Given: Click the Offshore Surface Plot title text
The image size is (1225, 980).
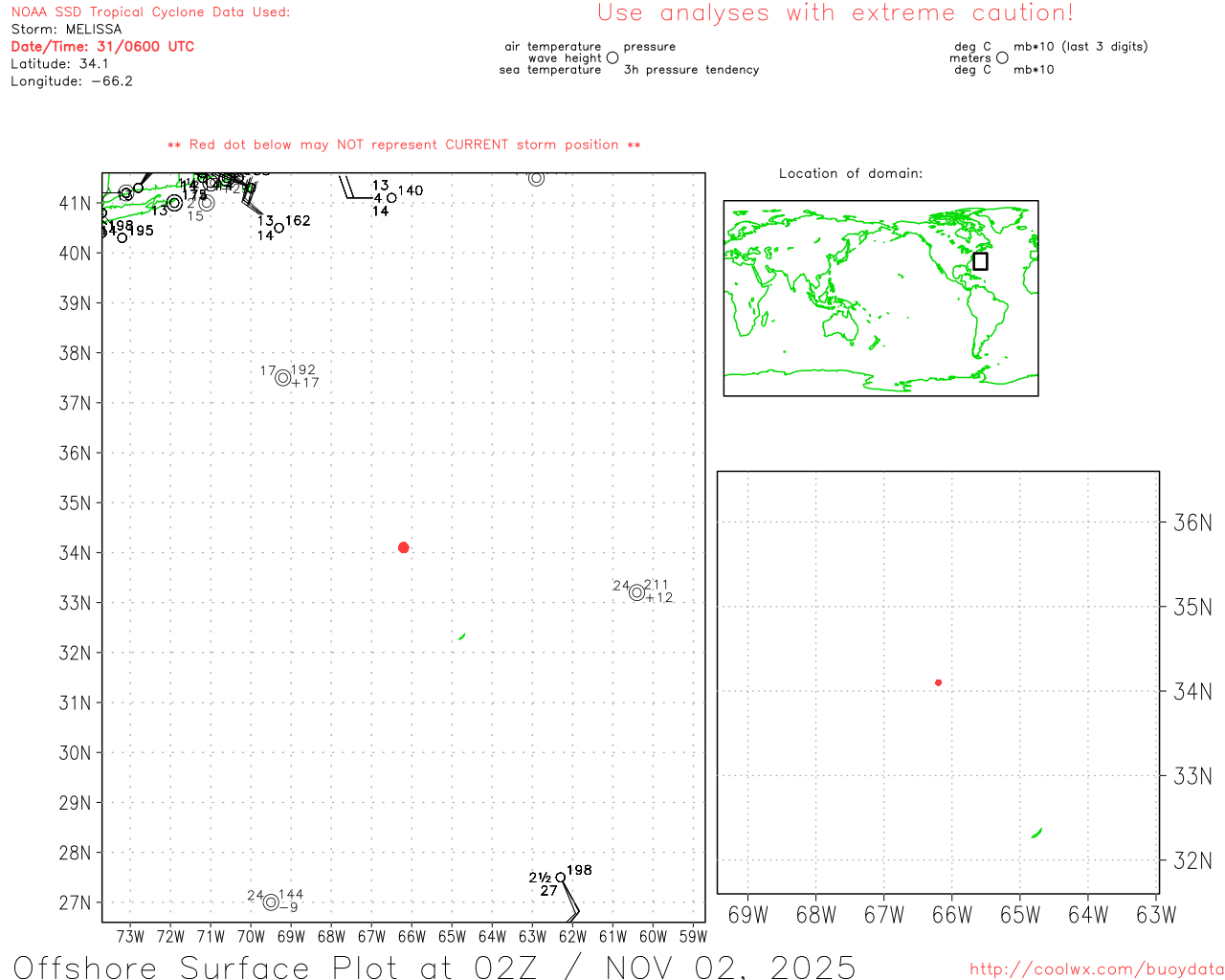Looking at the screenshot, I should pyautogui.click(x=434, y=967).
